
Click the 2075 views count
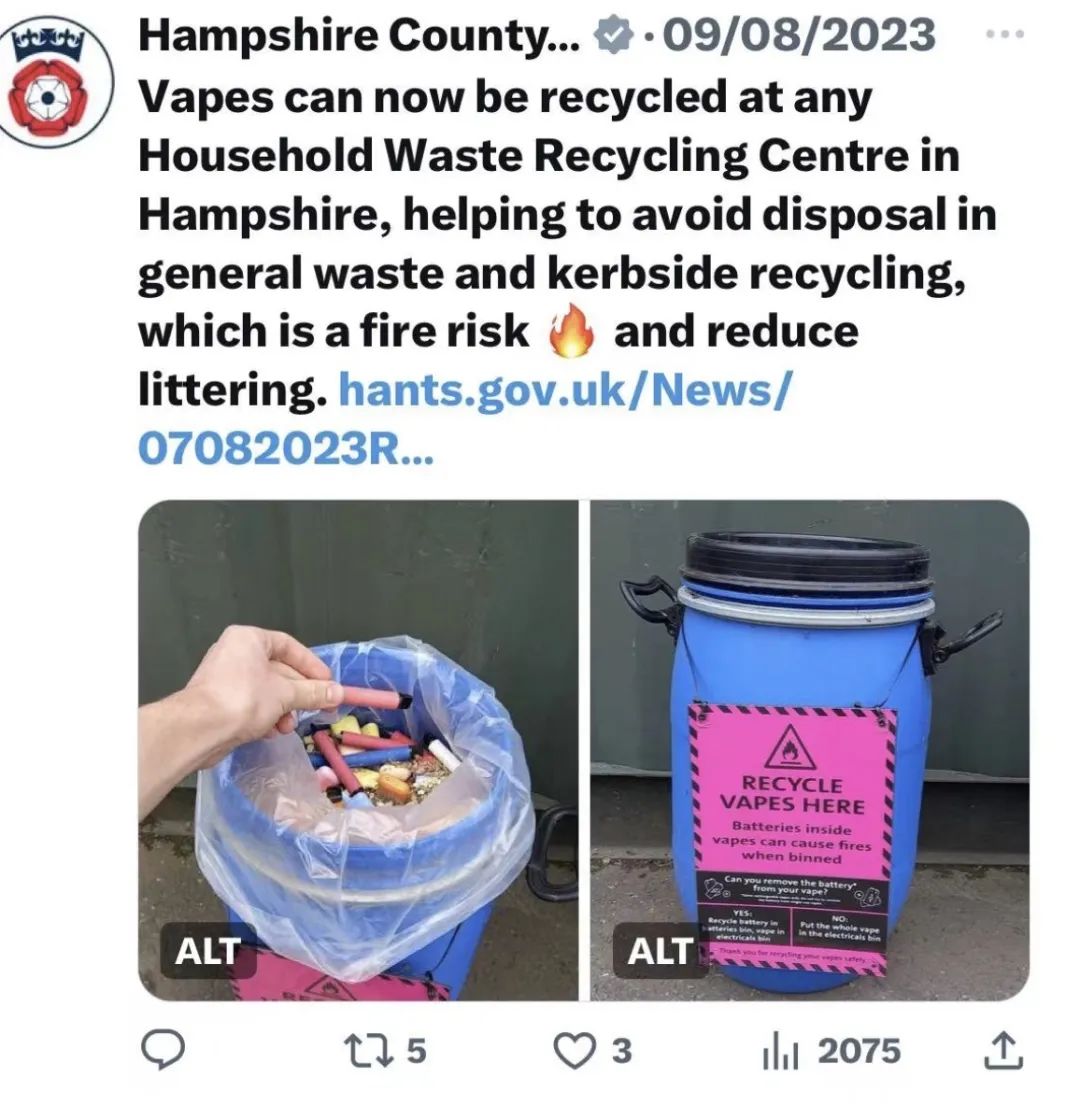(x=859, y=1051)
